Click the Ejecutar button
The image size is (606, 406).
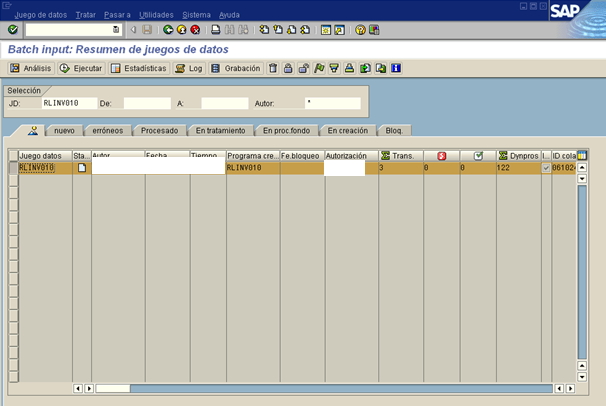pos(81,68)
